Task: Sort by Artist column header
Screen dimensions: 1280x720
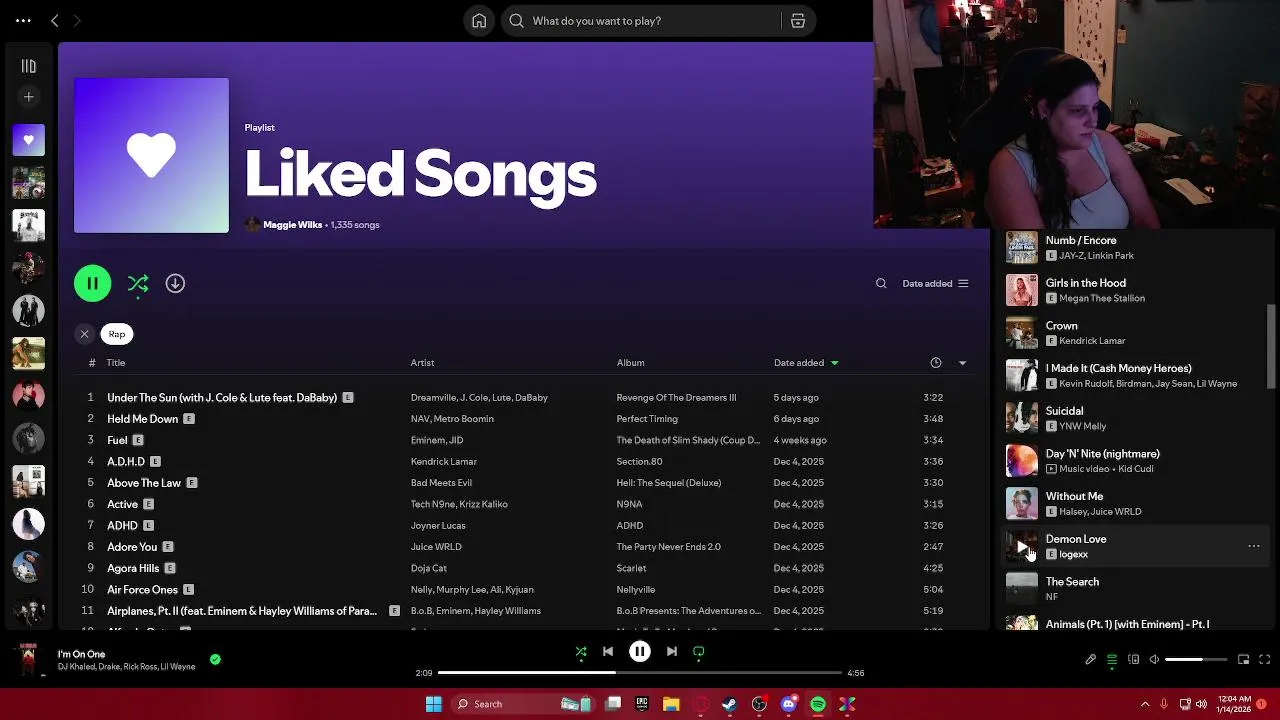Action: tap(422, 363)
